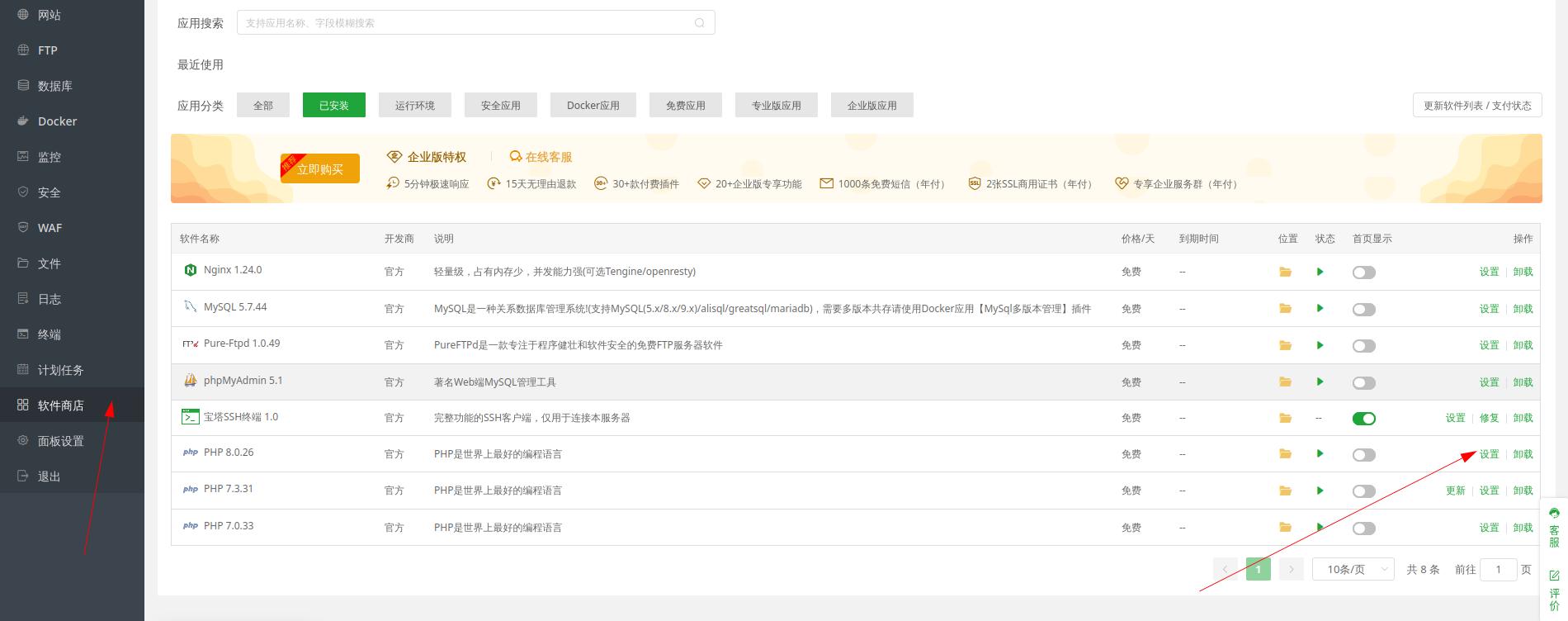Click 更新软件列表 / 支付状态 button
The height and width of the screenshot is (621, 1568).
(x=1476, y=106)
